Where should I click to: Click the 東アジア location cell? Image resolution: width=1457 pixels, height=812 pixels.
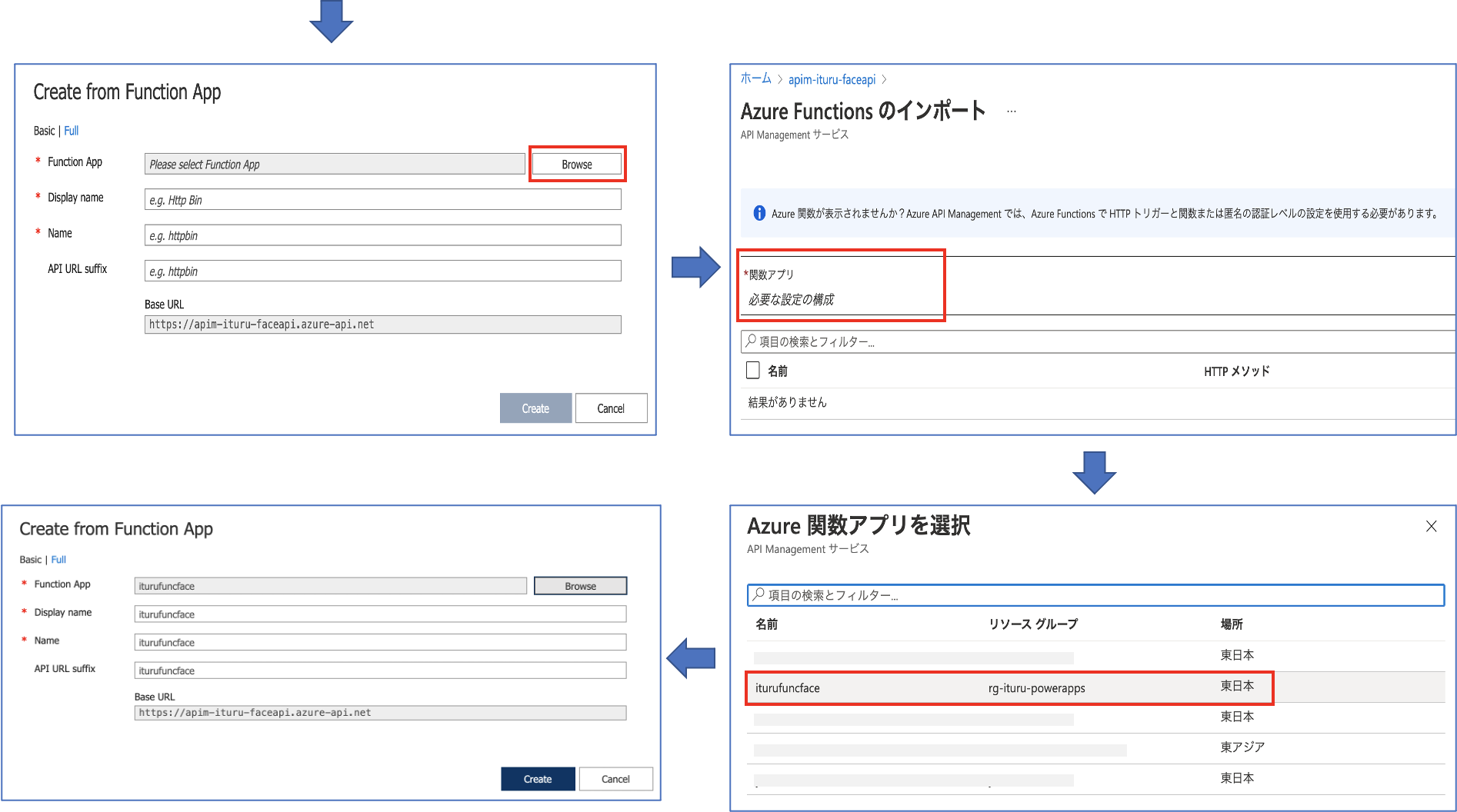tap(1242, 747)
